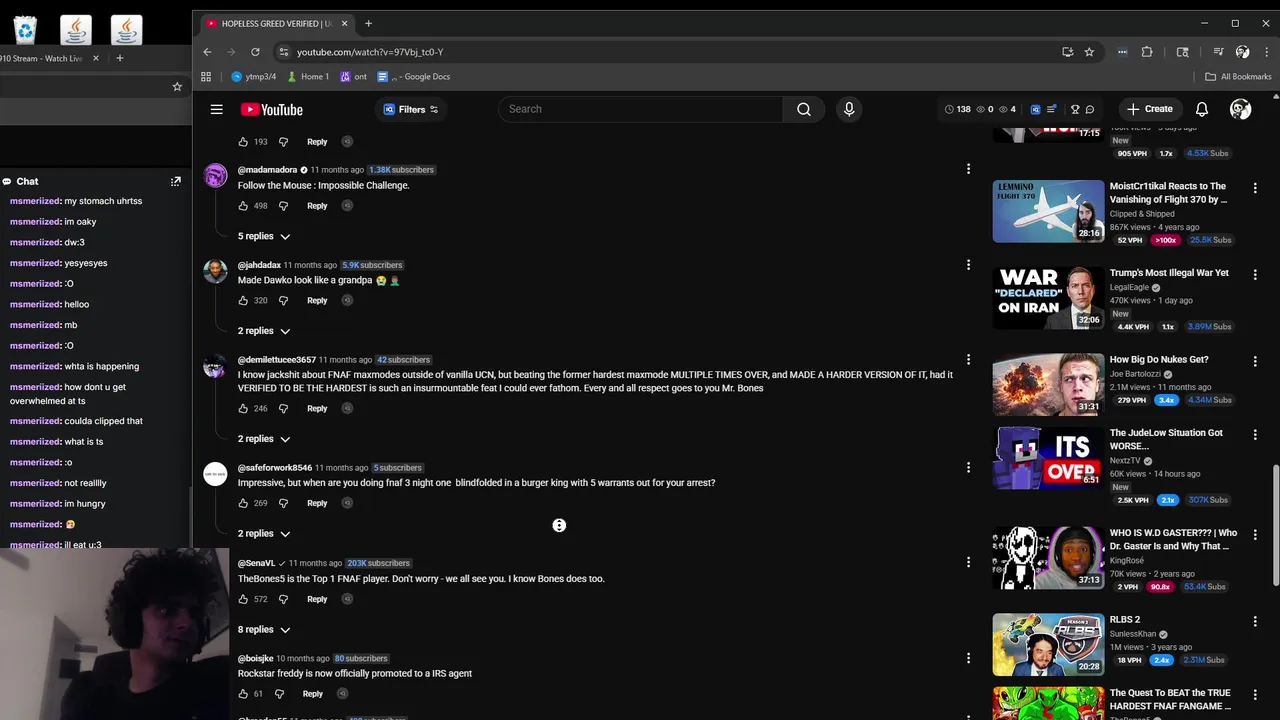Open ytmp3/4 bookmark
Image resolution: width=1280 pixels, height=720 pixels.
[x=253, y=76]
